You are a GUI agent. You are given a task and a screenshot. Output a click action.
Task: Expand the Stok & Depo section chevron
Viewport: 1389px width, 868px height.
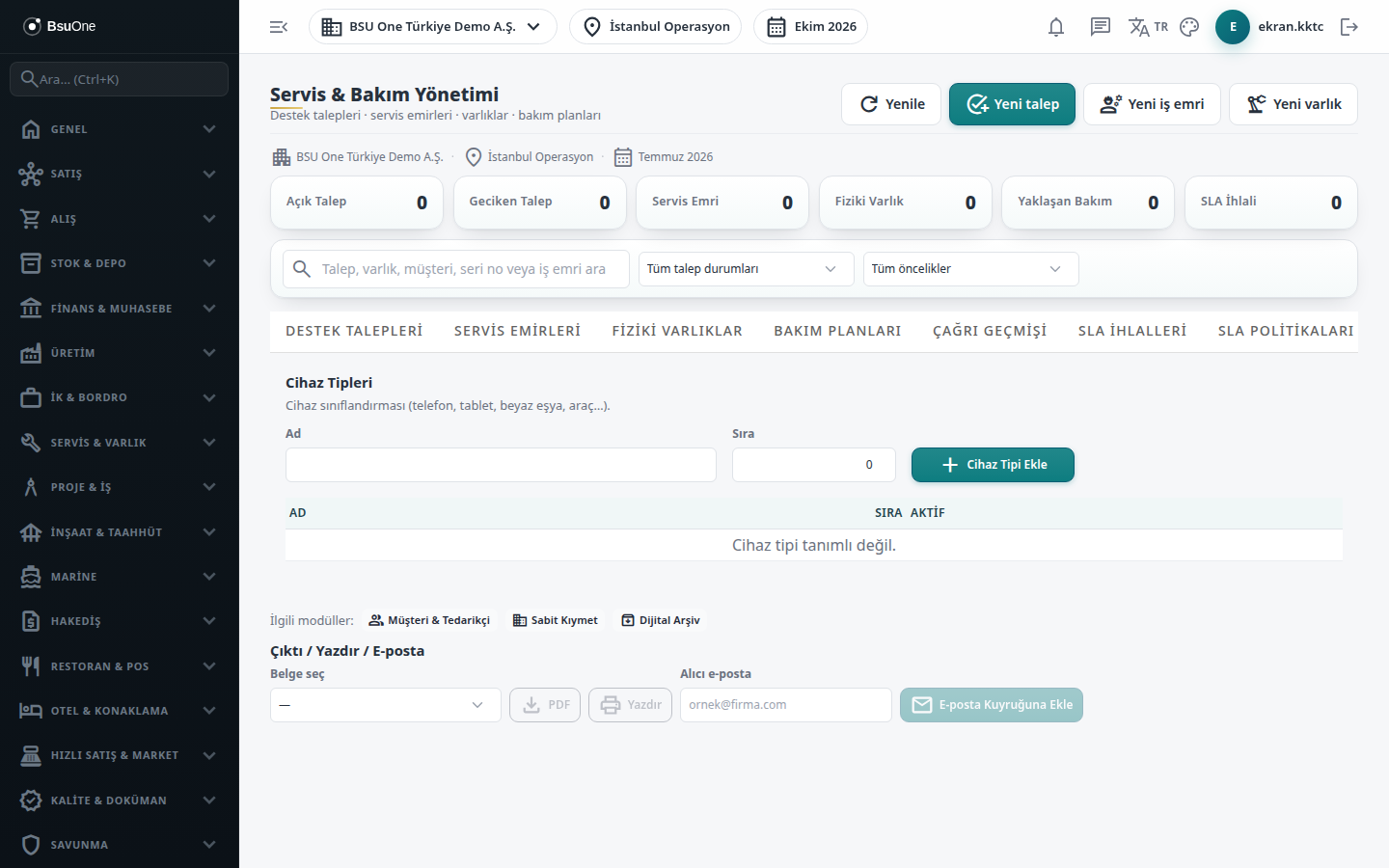click(x=209, y=263)
